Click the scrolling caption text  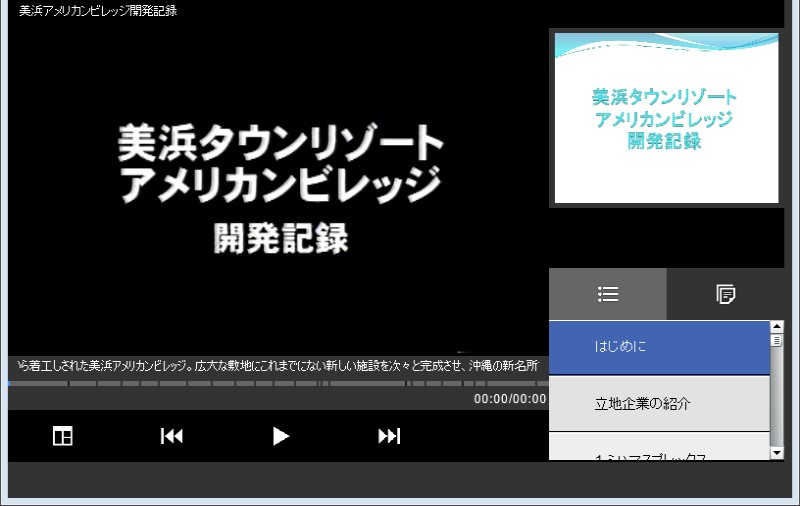[x=279, y=366]
